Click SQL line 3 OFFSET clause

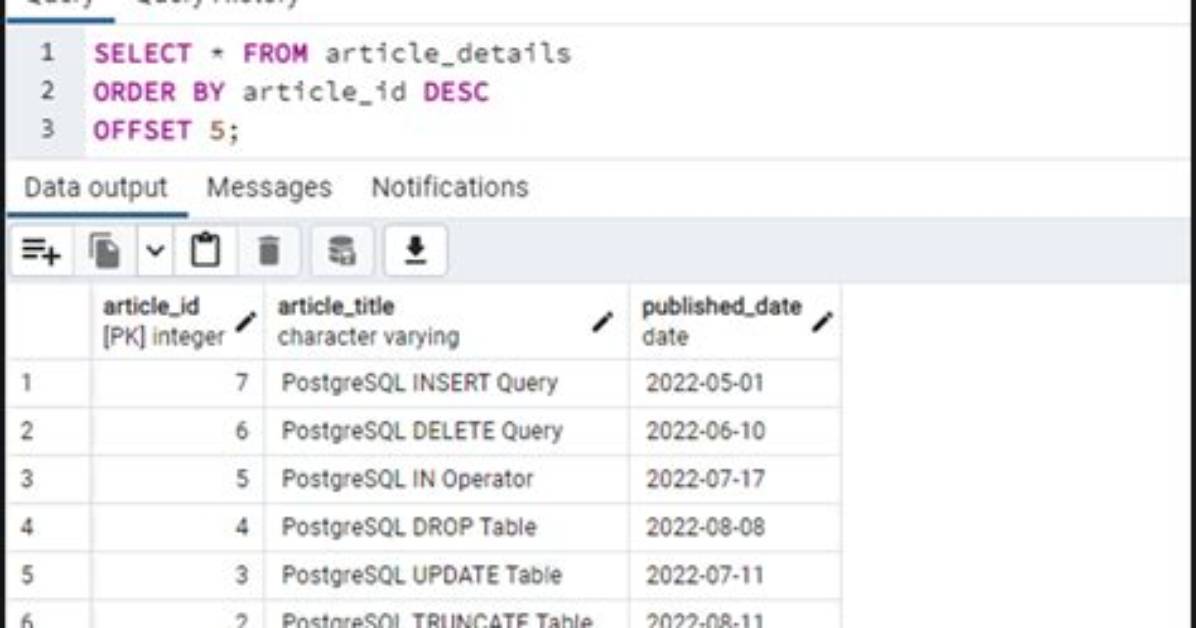point(166,130)
